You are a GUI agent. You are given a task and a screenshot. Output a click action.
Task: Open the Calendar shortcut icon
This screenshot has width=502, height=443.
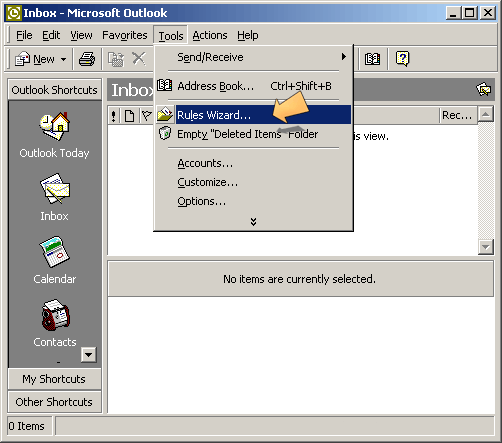(x=55, y=252)
